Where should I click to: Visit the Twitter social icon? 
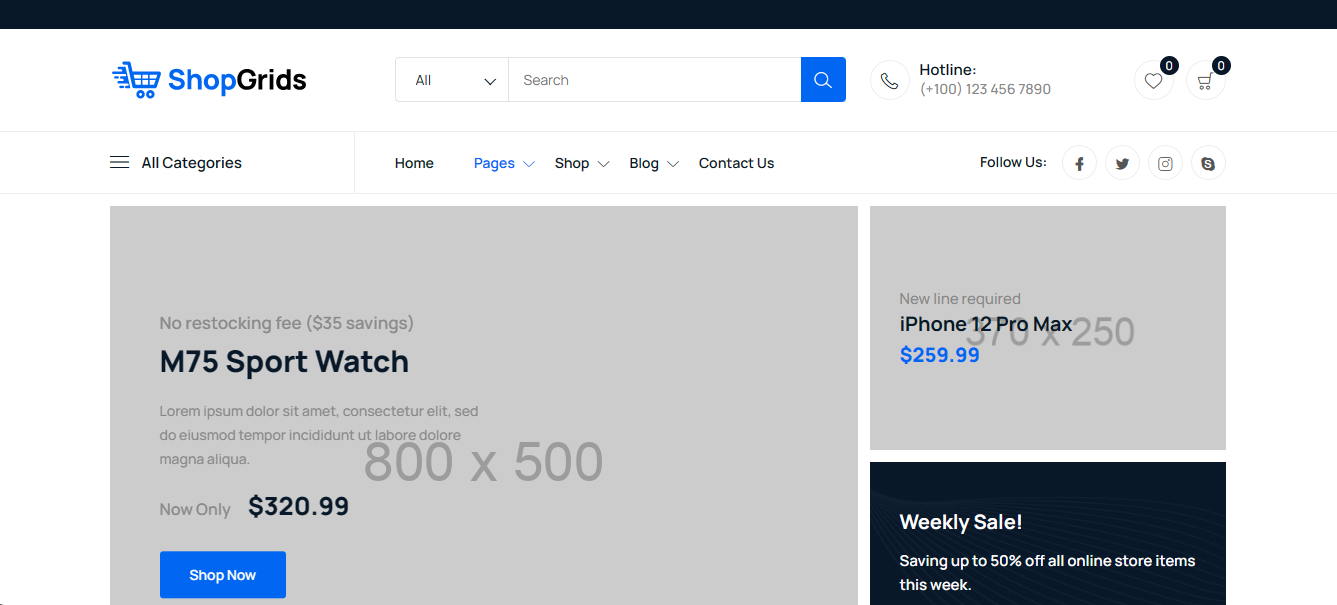[1122, 163]
